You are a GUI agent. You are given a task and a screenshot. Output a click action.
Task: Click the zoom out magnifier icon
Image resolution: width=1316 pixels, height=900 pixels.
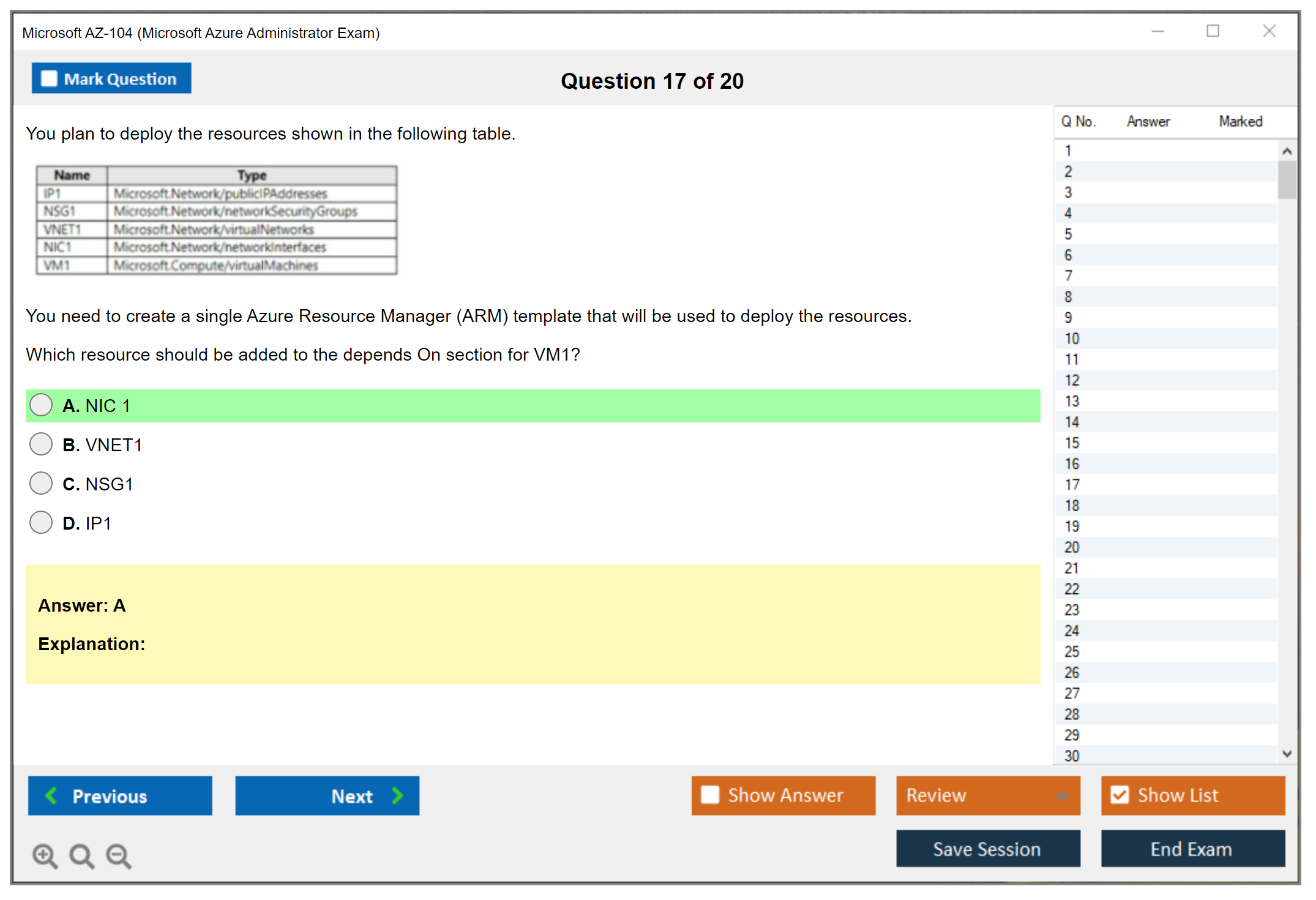coord(118,855)
